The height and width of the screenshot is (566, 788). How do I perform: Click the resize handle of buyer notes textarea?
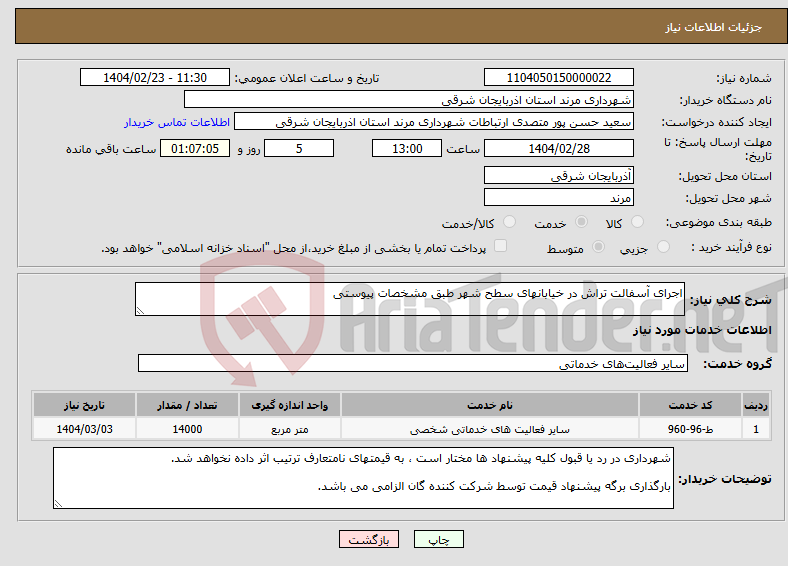pos(58,504)
